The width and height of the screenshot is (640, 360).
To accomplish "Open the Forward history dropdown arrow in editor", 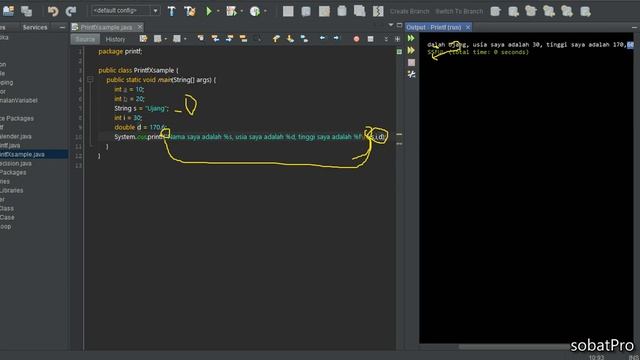I will (185, 39).
